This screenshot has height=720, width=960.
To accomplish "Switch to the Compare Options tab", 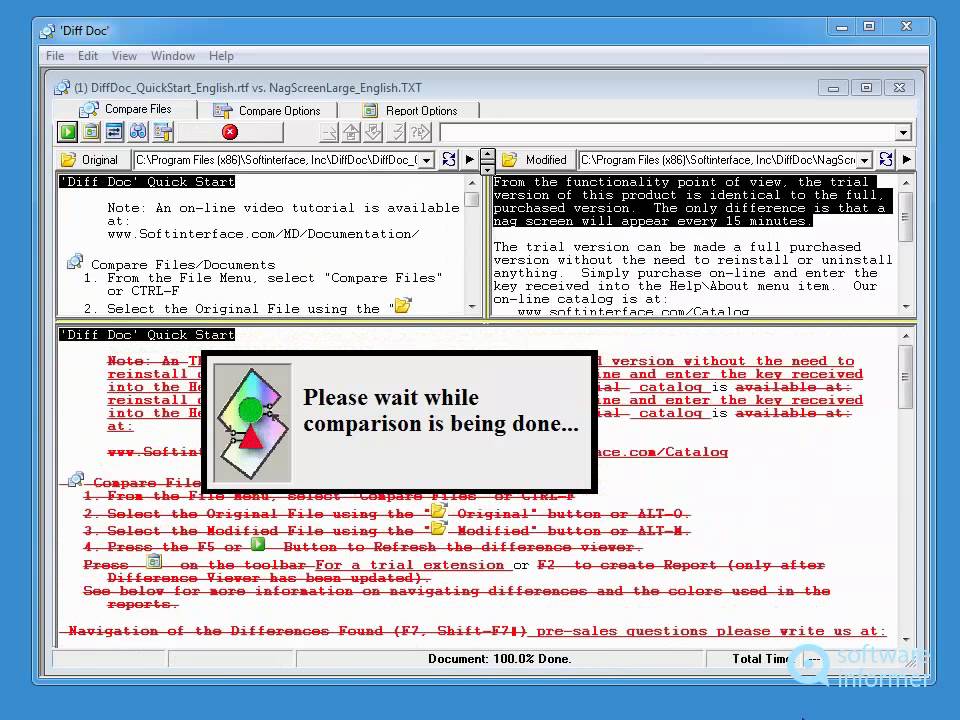I will click(267, 111).
